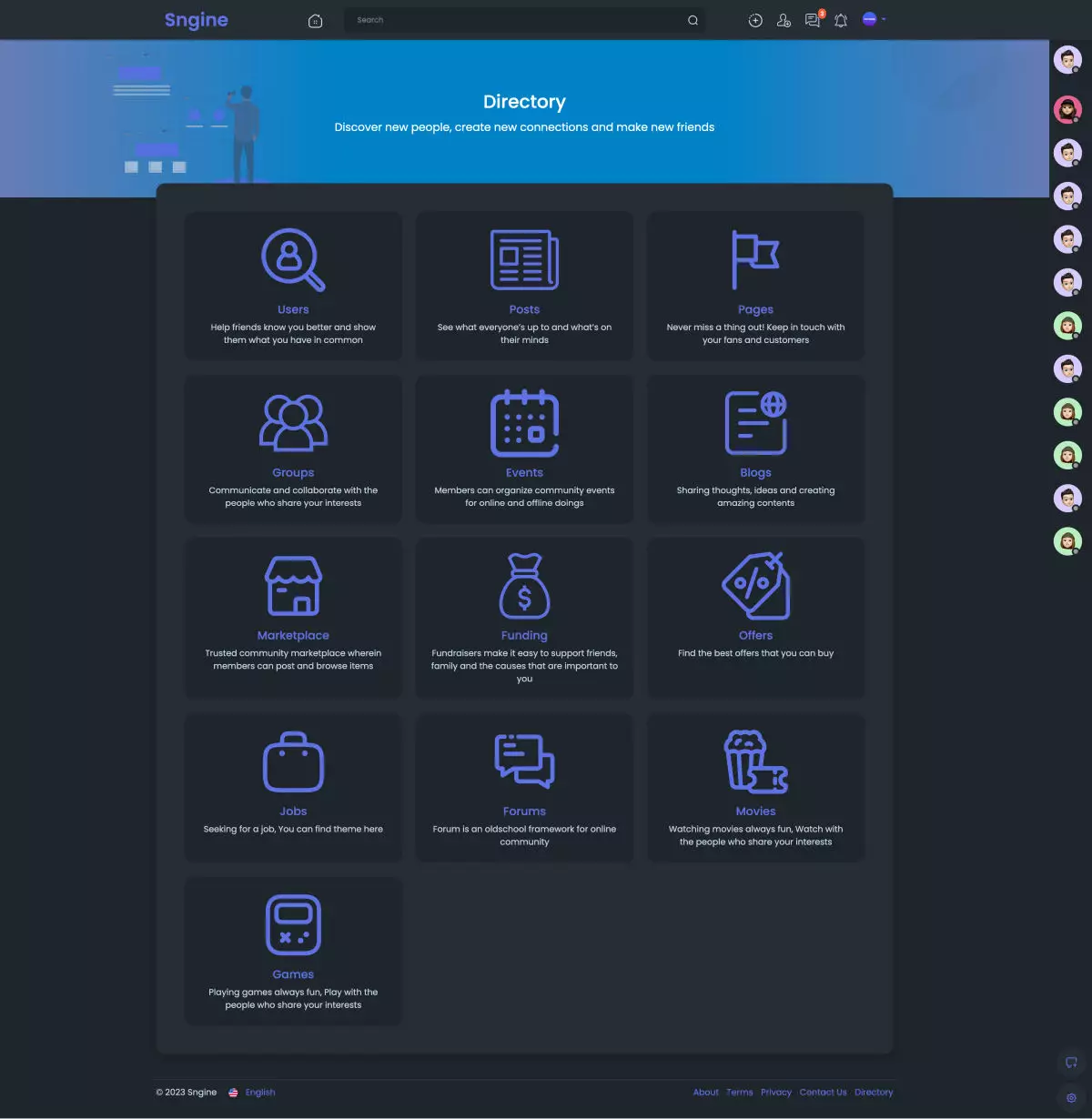Click the magnifier search icon
1092x1119 pixels.
[693, 20]
